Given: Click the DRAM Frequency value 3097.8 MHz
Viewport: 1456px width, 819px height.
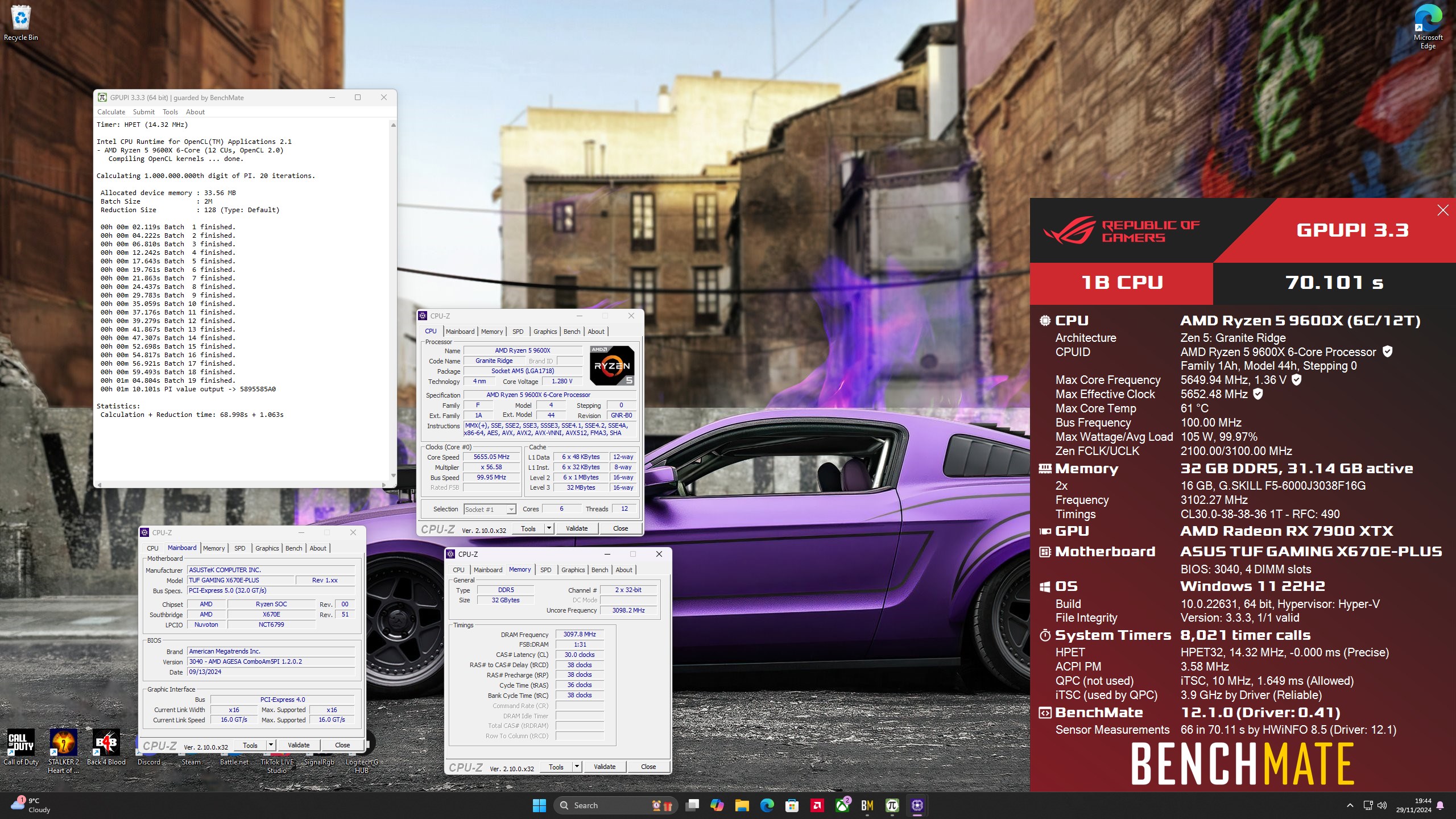Looking at the screenshot, I should click(x=580, y=634).
